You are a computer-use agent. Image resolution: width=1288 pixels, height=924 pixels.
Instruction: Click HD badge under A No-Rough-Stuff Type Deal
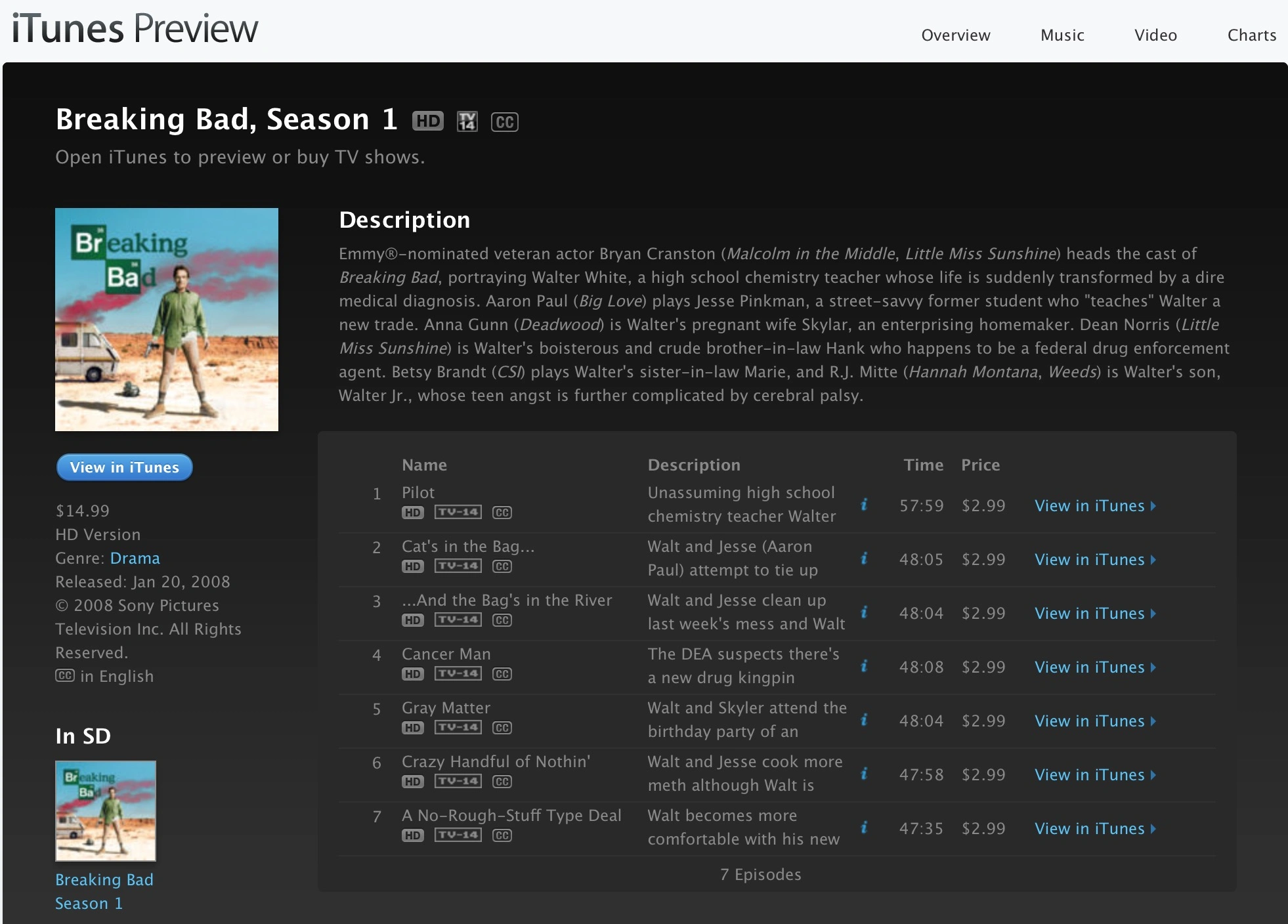[413, 835]
